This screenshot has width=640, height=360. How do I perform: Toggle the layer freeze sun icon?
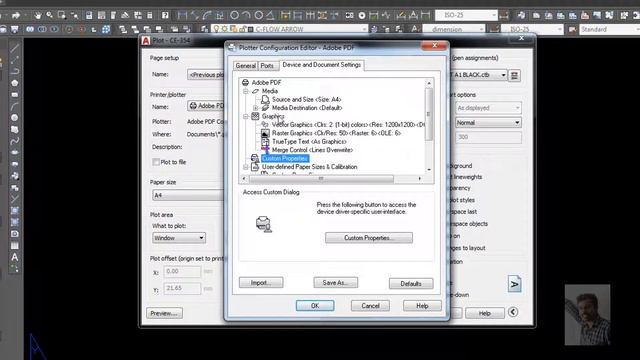(x=224, y=29)
